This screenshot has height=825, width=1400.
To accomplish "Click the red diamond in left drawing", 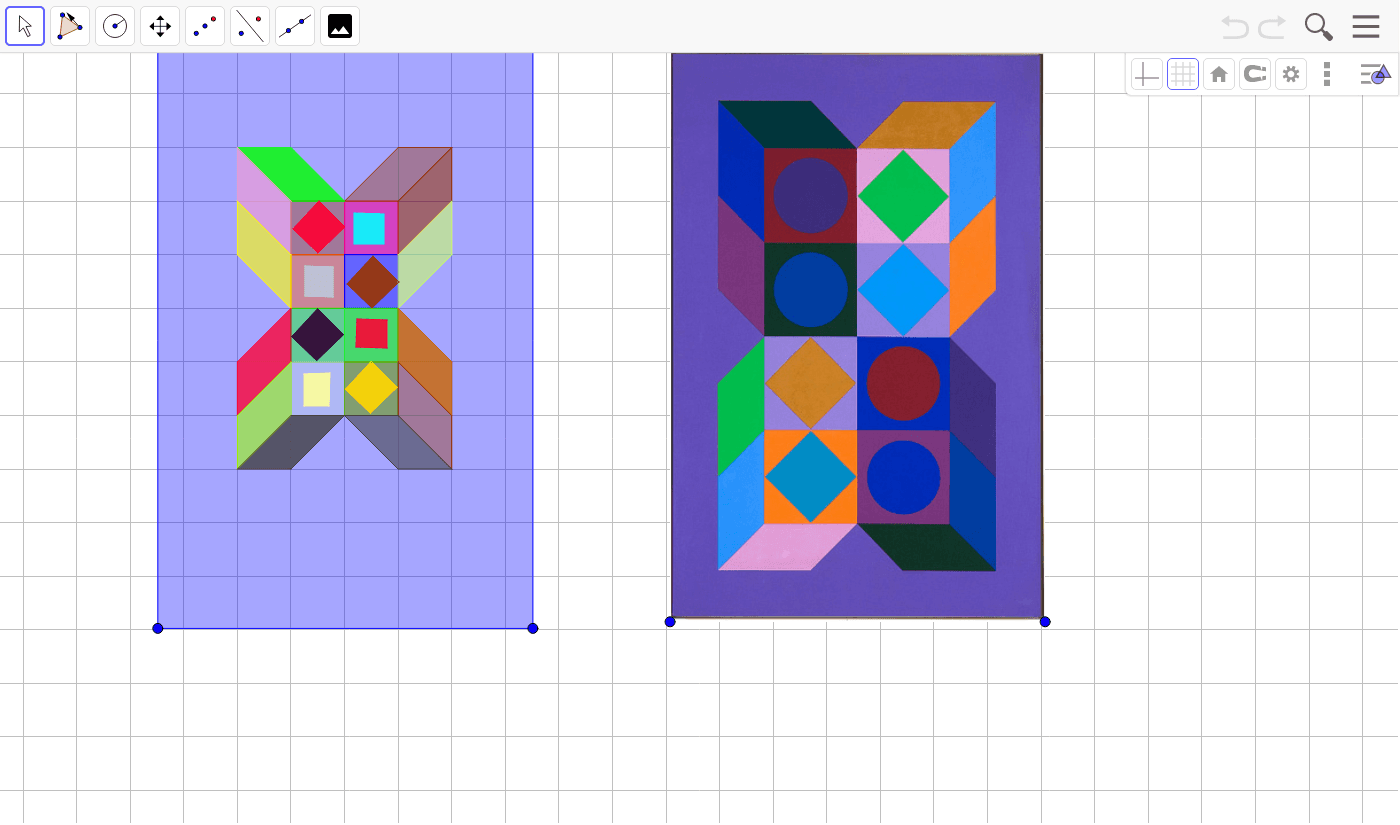I will [x=318, y=227].
